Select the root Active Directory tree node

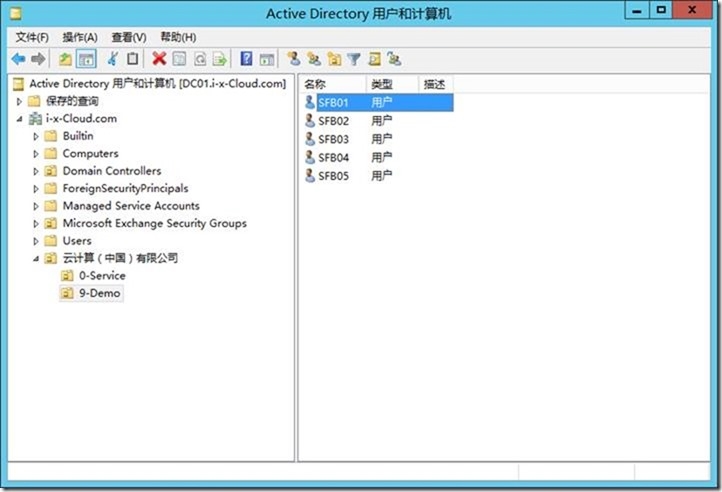coord(157,83)
